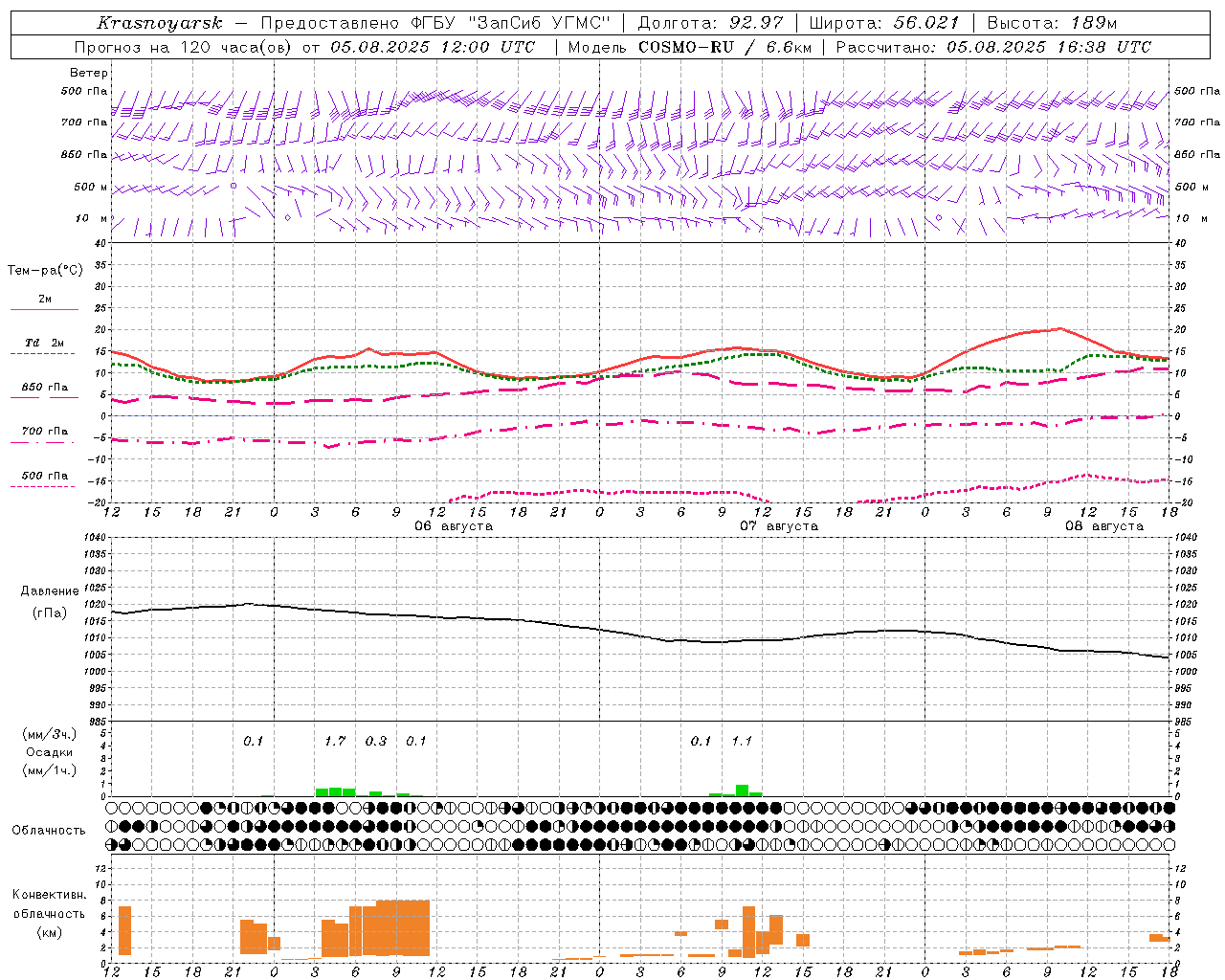Click the 08 августа date label
Viewport: 1225px width, 980px height.
pyautogui.click(x=1104, y=526)
